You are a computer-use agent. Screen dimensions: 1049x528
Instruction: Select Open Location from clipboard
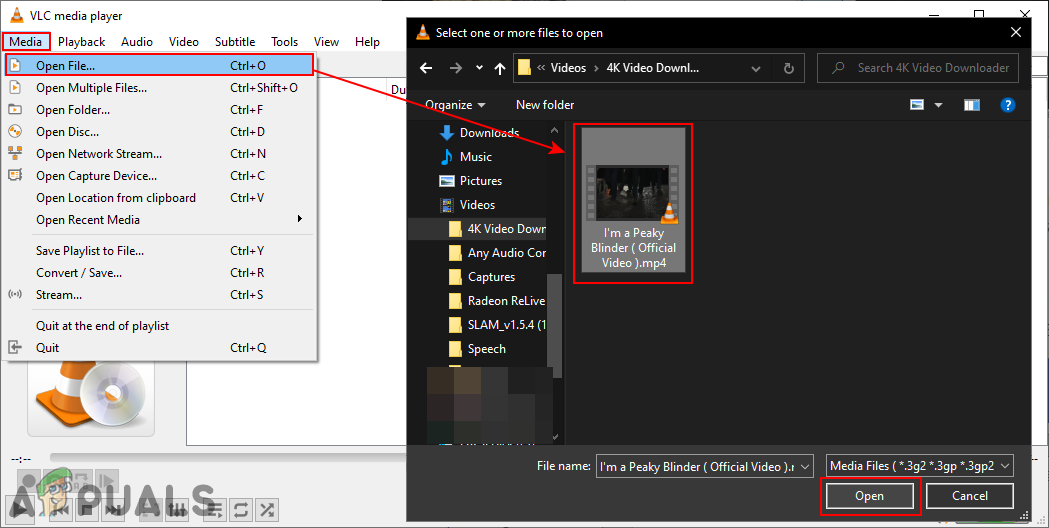(x=159, y=198)
